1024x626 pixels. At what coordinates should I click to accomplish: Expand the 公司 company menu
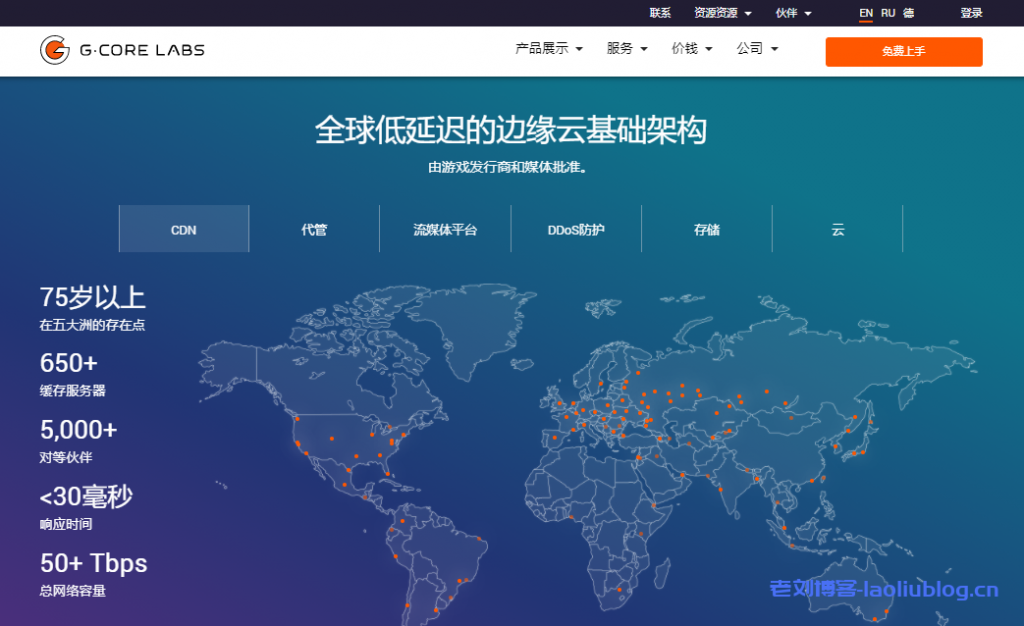757,48
